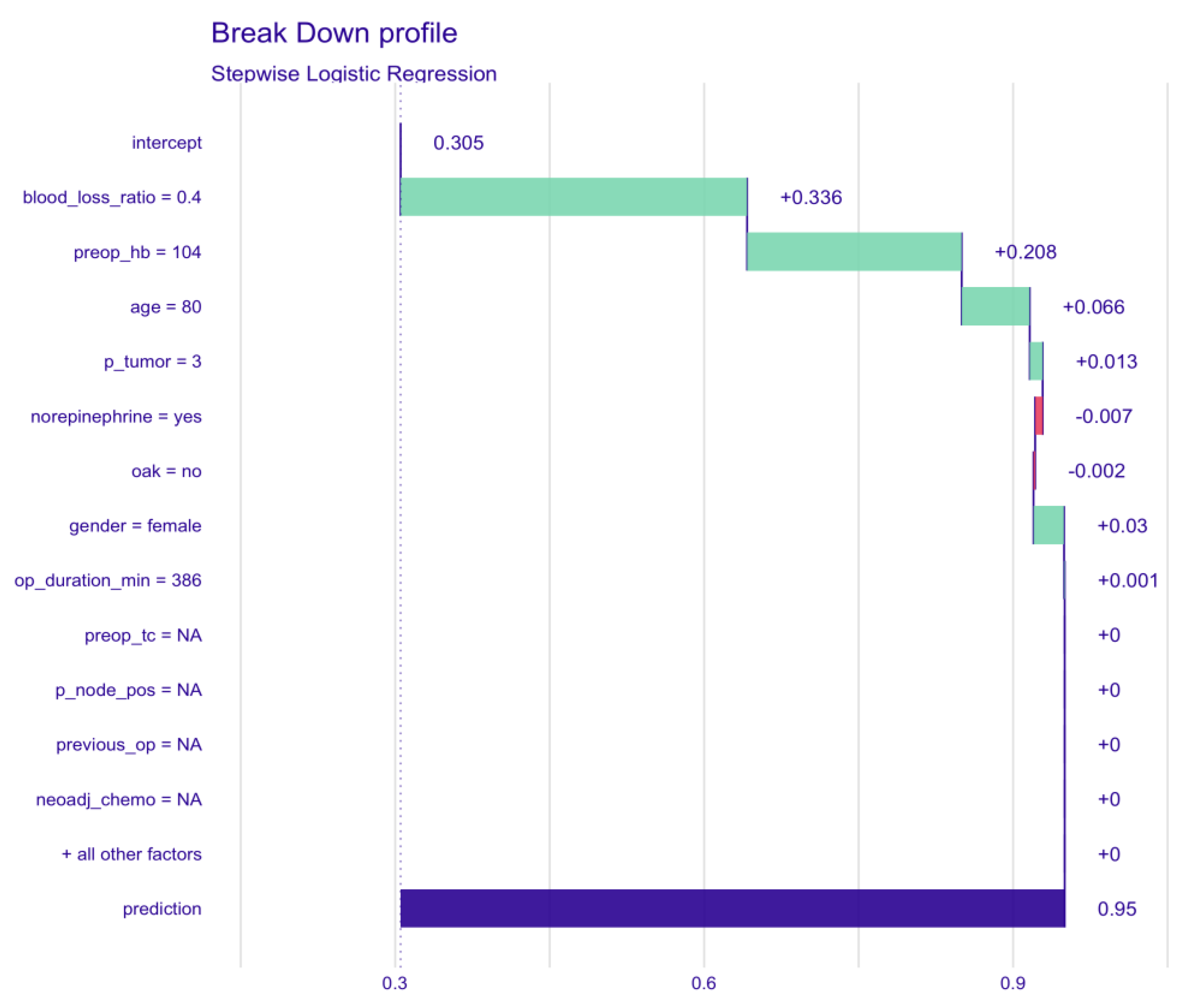This screenshot has height=1008, width=1190.
Task: Click the green gender = female bar
Action: pyautogui.click(x=1048, y=525)
